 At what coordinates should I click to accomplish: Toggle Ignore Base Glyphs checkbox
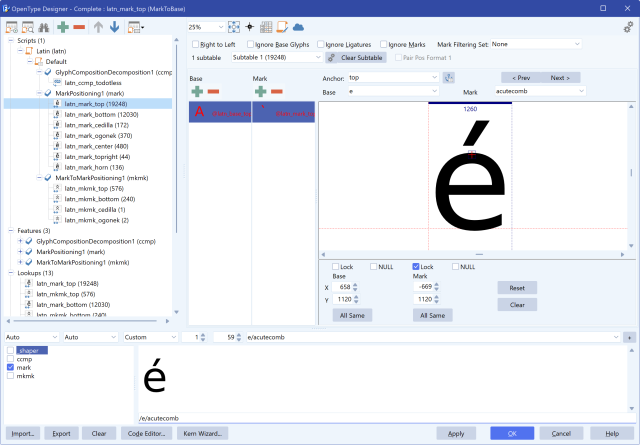point(250,44)
